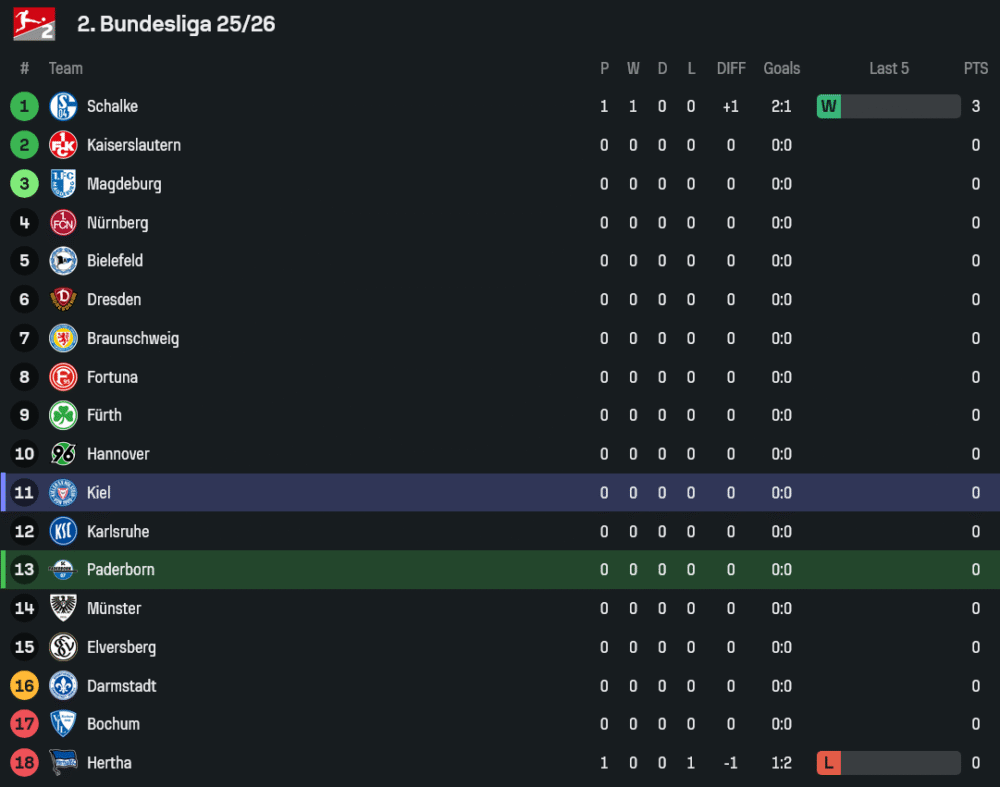1000x787 pixels.
Task: Select the Paderborn team name
Action: [x=121, y=570]
